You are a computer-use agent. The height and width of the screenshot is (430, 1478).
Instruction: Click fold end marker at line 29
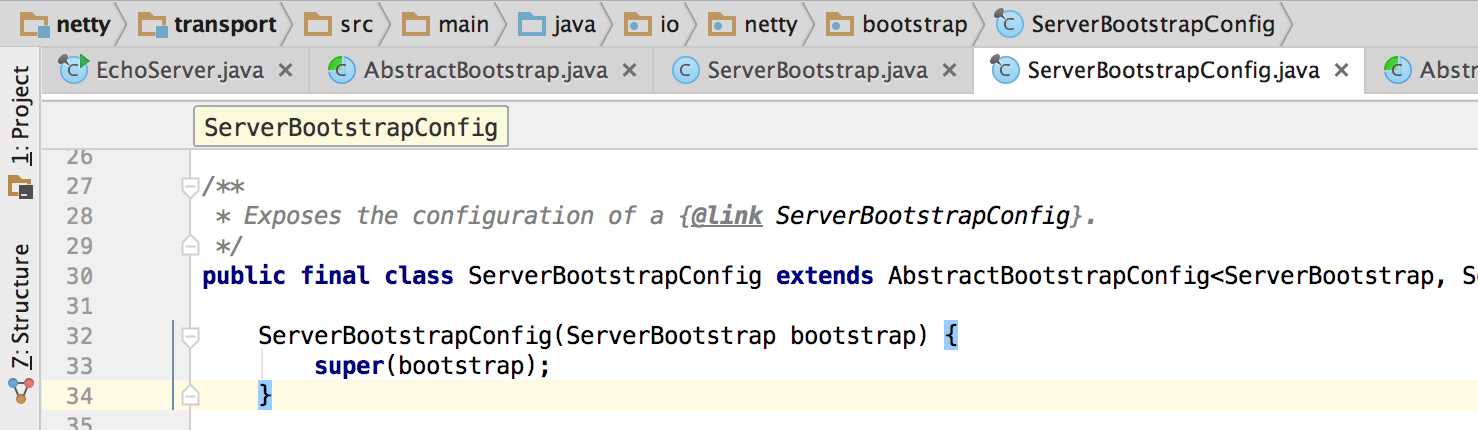click(x=190, y=245)
